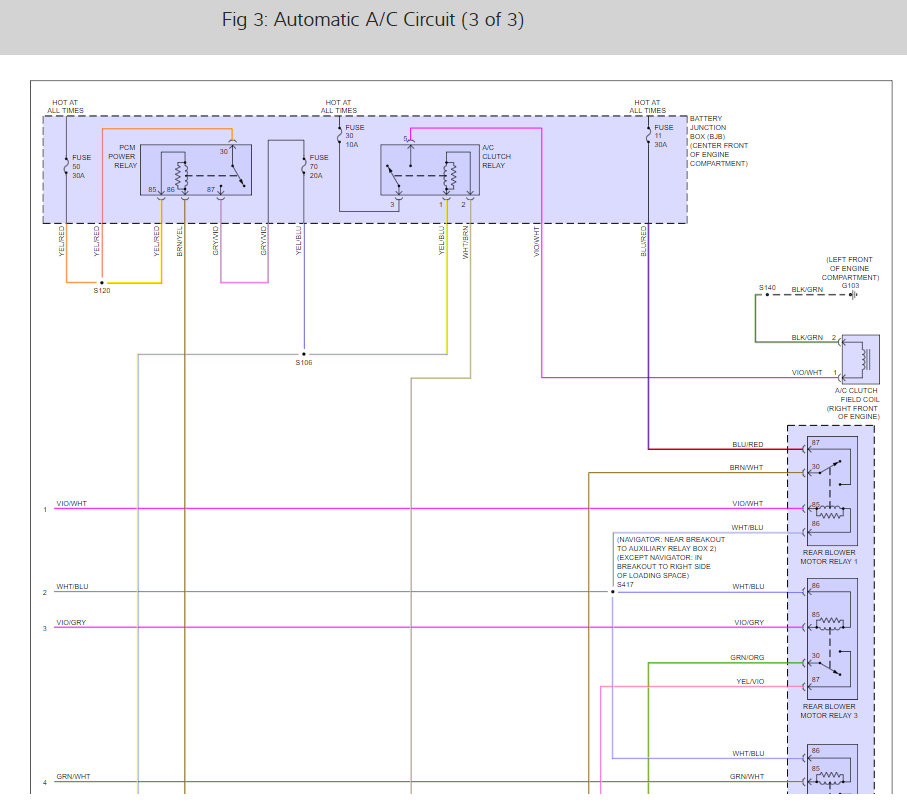
Task: Select the A/C Clutch Field Coil symbol
Action: pos(860,359)
